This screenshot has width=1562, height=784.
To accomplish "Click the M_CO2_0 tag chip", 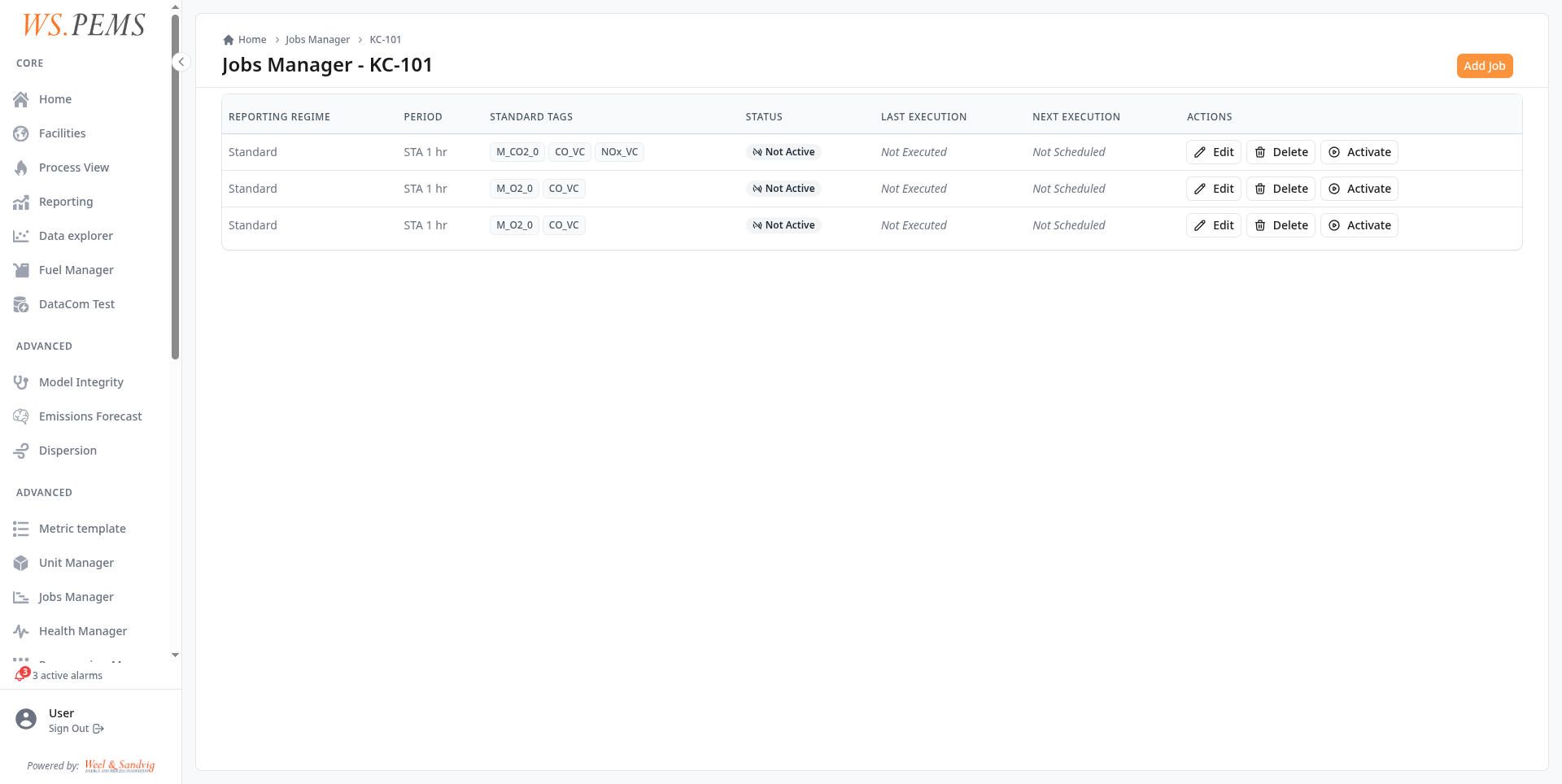I will pyautogui.click(x=517, y=152).
